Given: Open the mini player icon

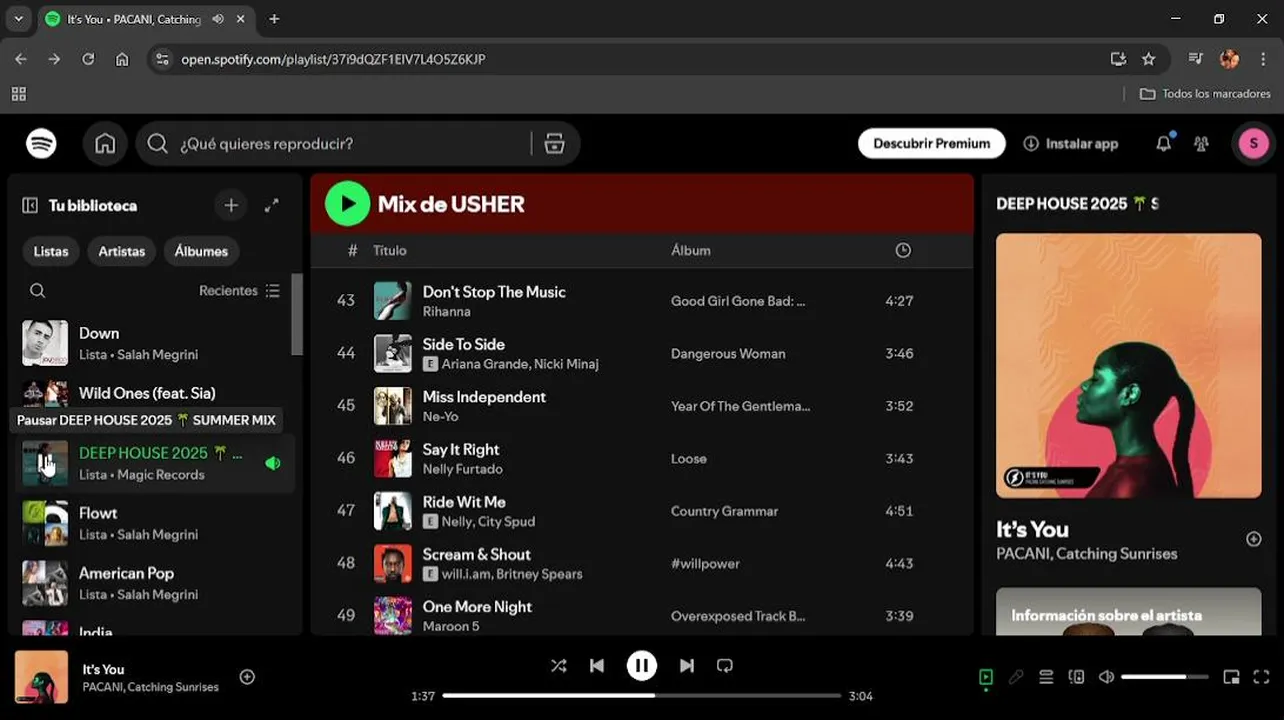Looking at the screenshot, I should (1231, 677).
